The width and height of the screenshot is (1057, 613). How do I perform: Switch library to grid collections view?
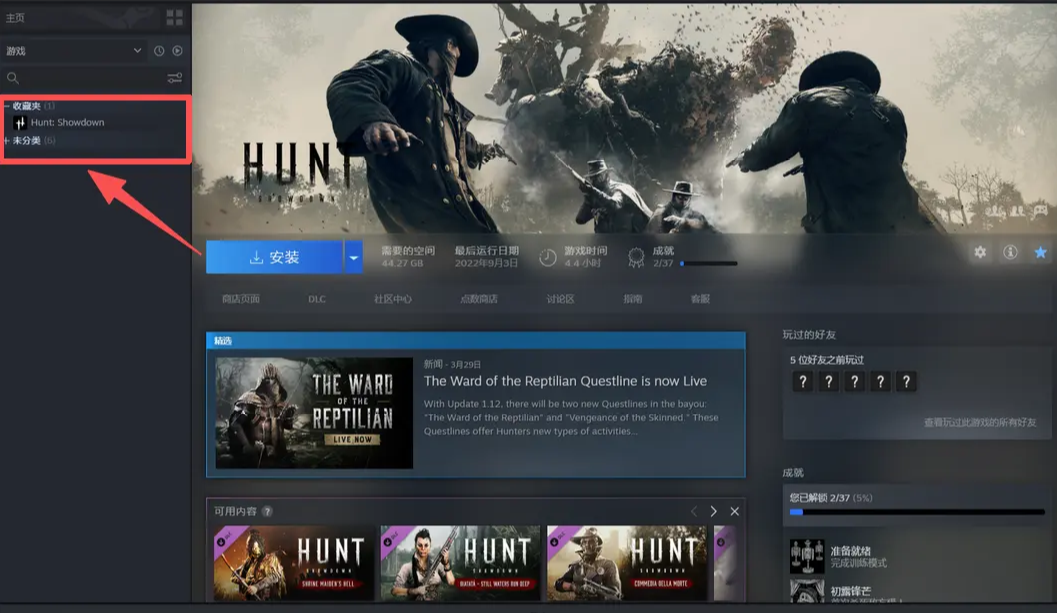pyautogui.click(x=174, y=18)
